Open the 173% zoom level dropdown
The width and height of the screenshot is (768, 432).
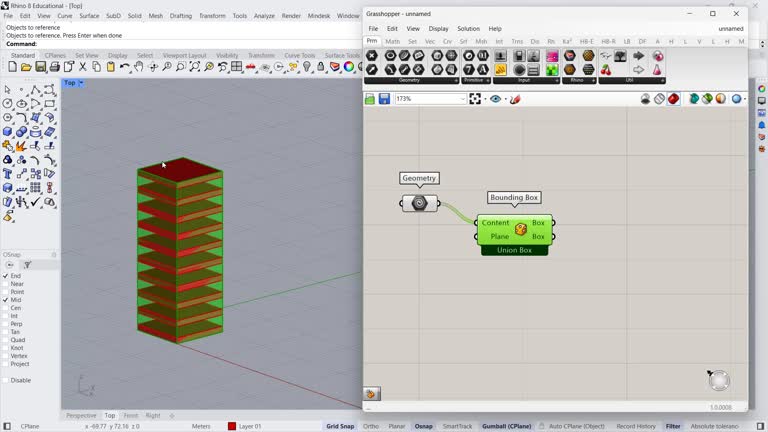(462, 99)
